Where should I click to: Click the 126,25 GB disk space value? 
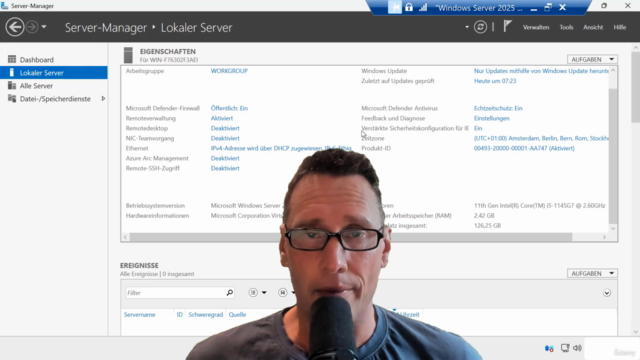487,225
